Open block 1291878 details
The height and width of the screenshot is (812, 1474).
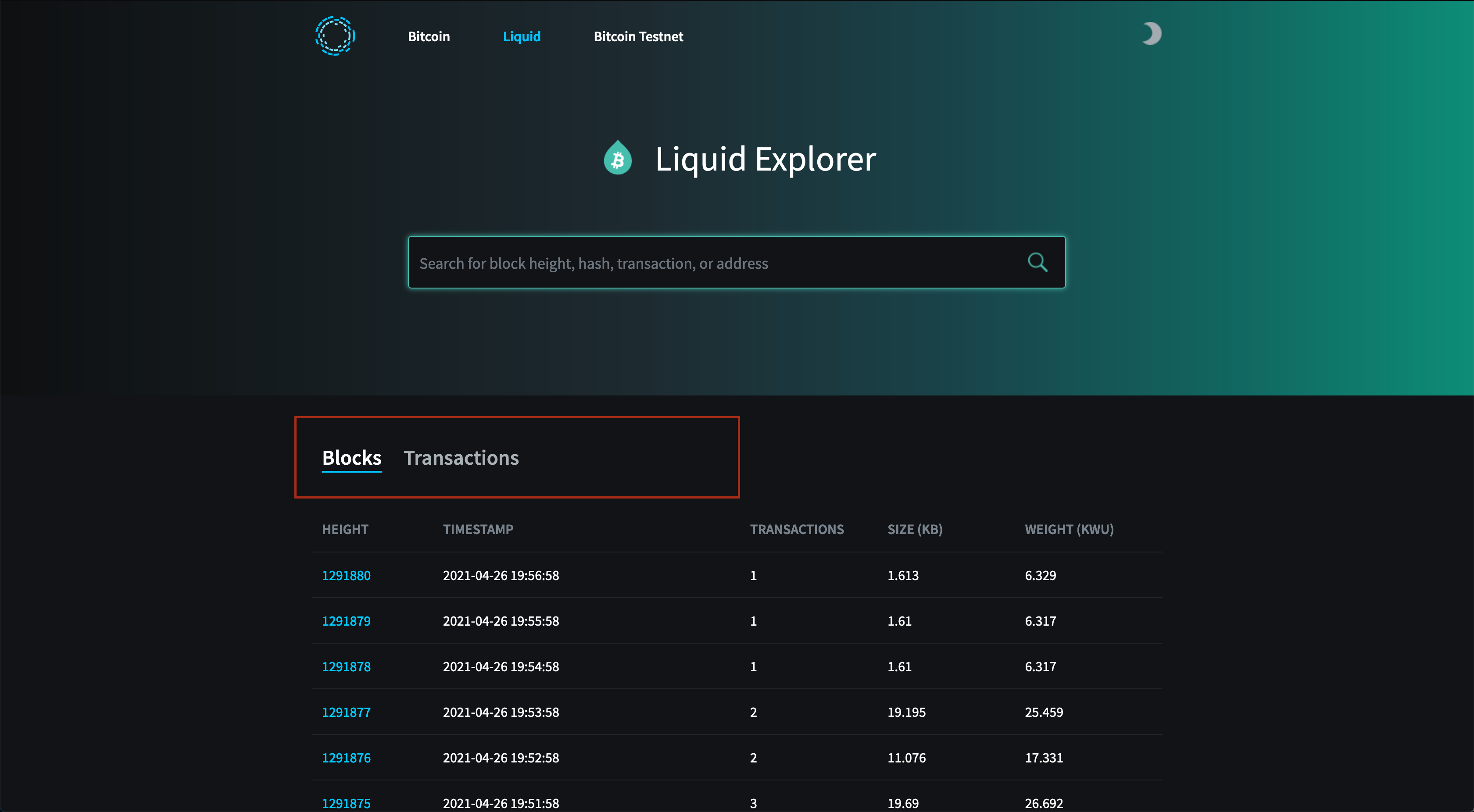pos(347,666)
